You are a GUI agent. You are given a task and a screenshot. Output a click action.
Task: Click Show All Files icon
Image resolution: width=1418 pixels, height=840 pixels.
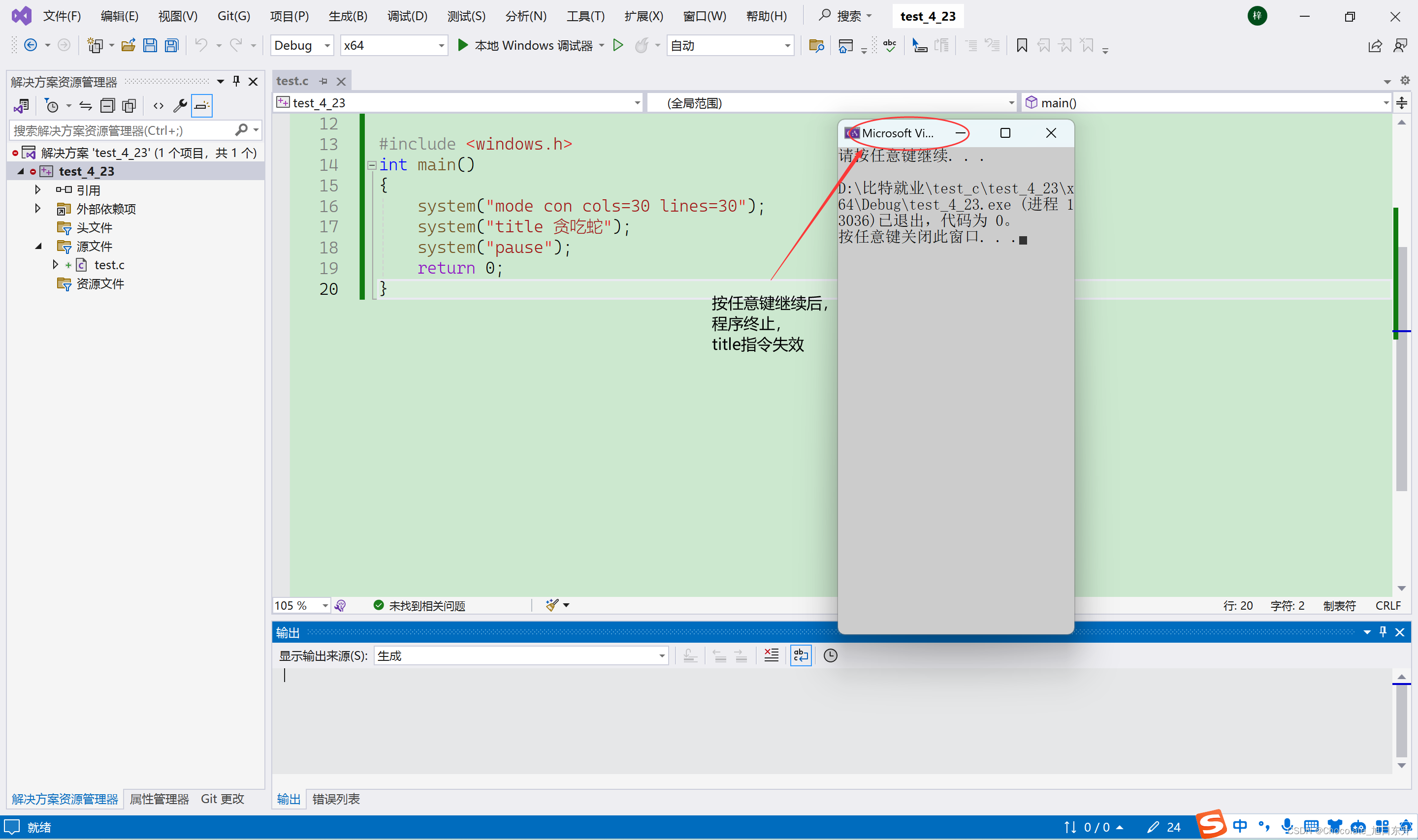point(129,106)
